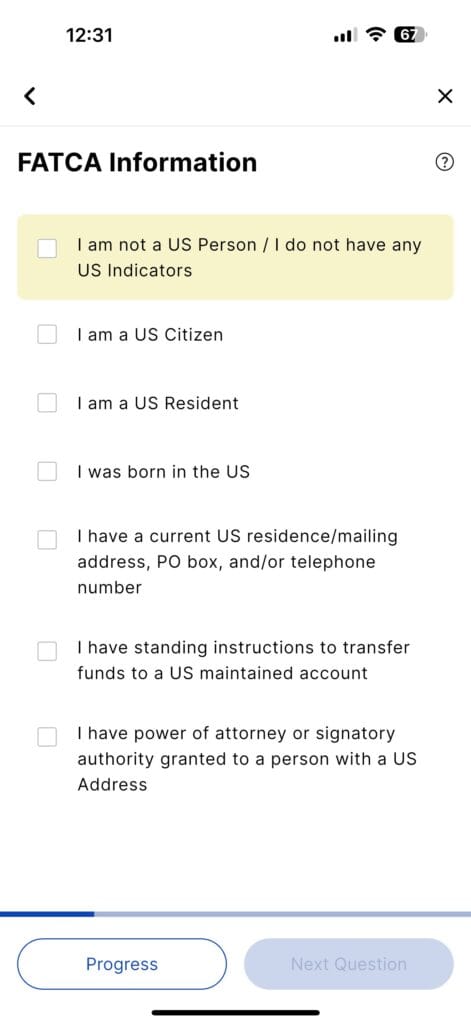Tap the FATCA Information heading
The image size is (471, 1024).
point(137,163)
